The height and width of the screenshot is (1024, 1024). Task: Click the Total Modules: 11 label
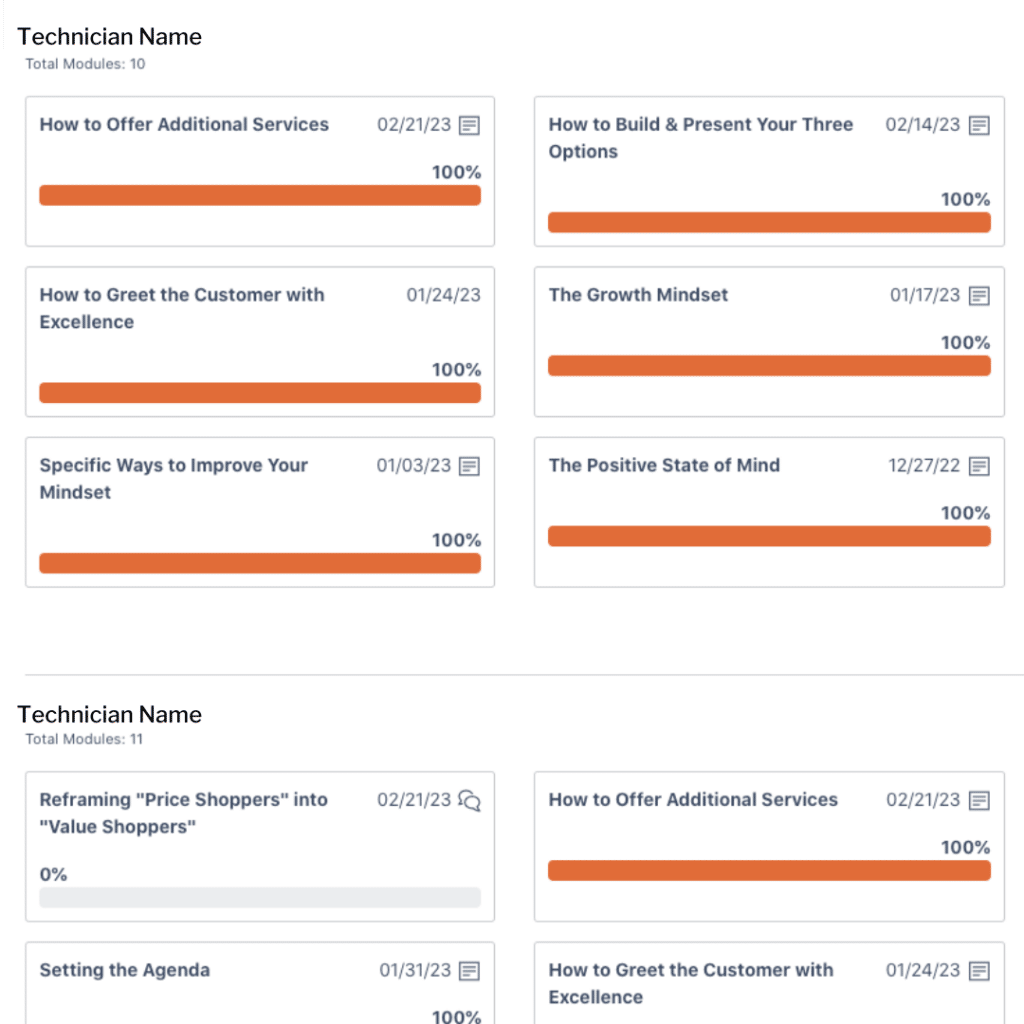point(84,739)
